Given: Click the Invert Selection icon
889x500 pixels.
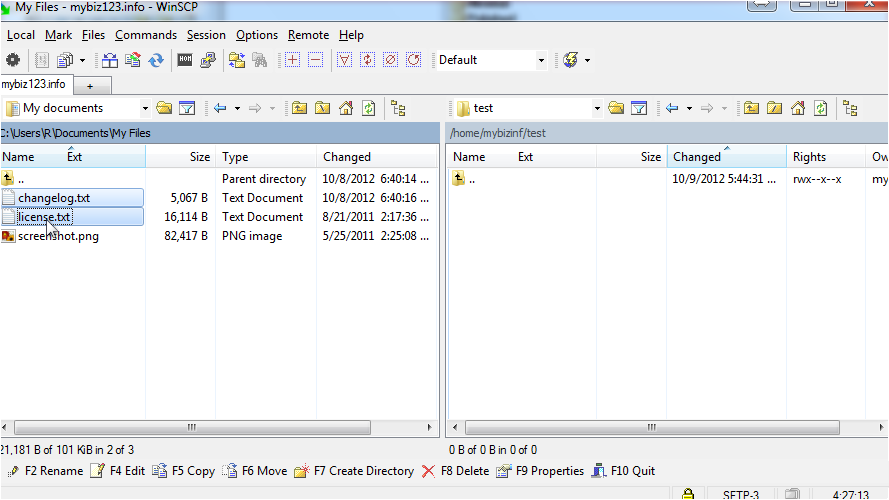Looking at the screenshot, I should (367, 60).
